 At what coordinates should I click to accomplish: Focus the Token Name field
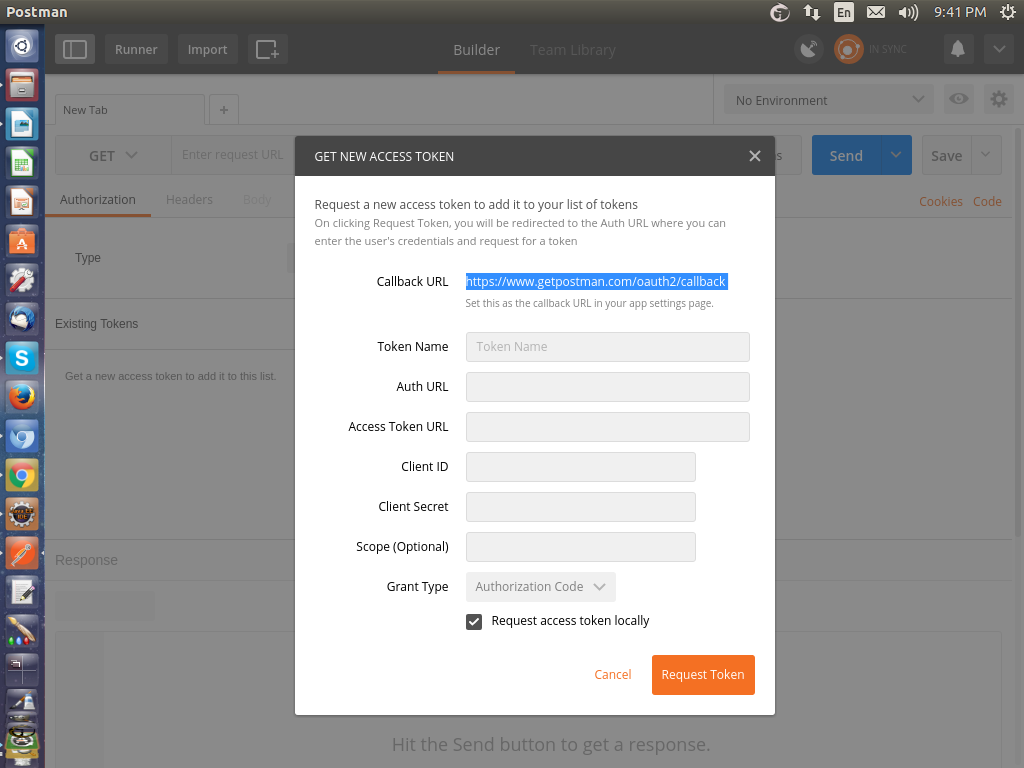pyautogui.click(x=607, y=347)
